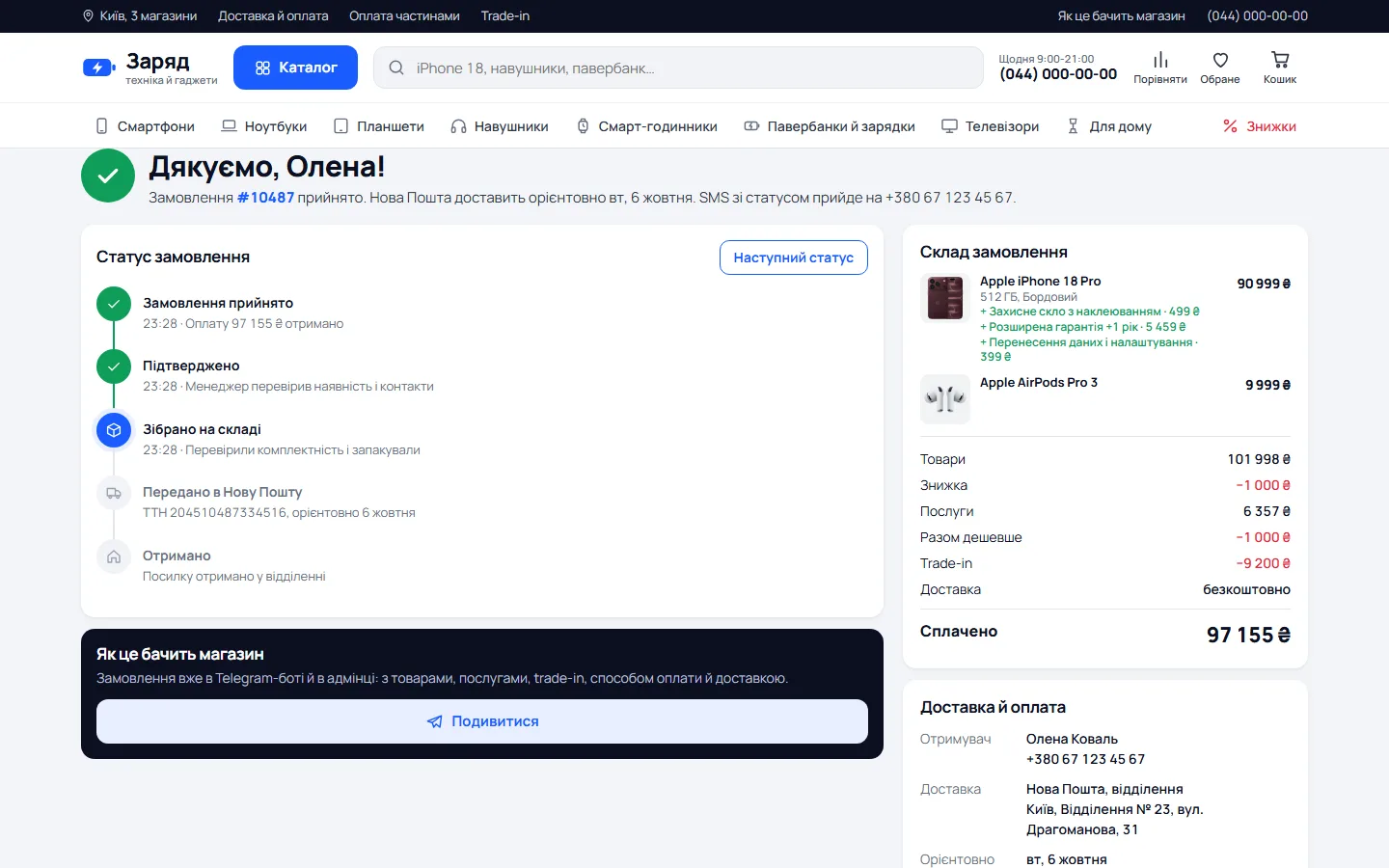
Task: Click the Замовлення прийнято check icon
Action: pyautogui.click(x=114, y=304)
